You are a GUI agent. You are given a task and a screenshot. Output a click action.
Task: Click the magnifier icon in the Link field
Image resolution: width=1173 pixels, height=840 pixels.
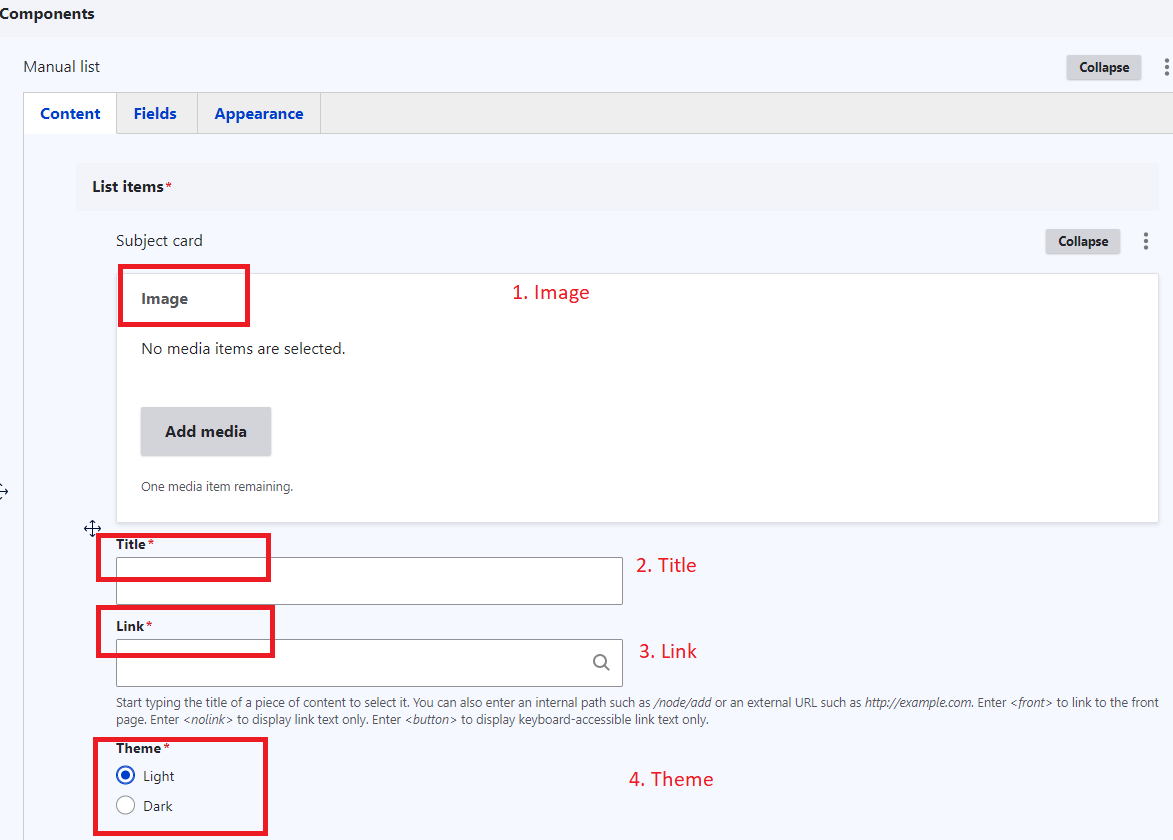[601, 662]
